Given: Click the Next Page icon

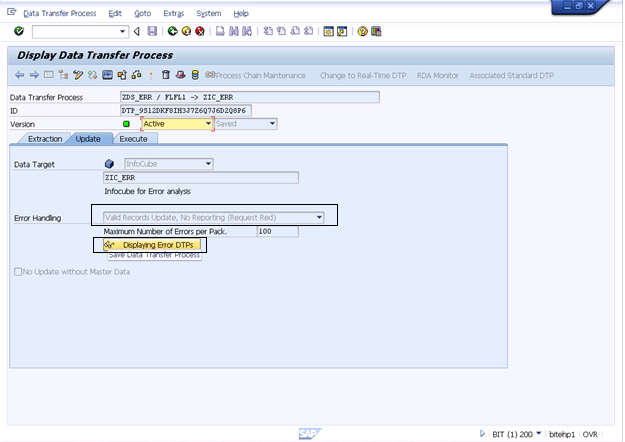Looking at the screenshot, I should pos(295,31).
